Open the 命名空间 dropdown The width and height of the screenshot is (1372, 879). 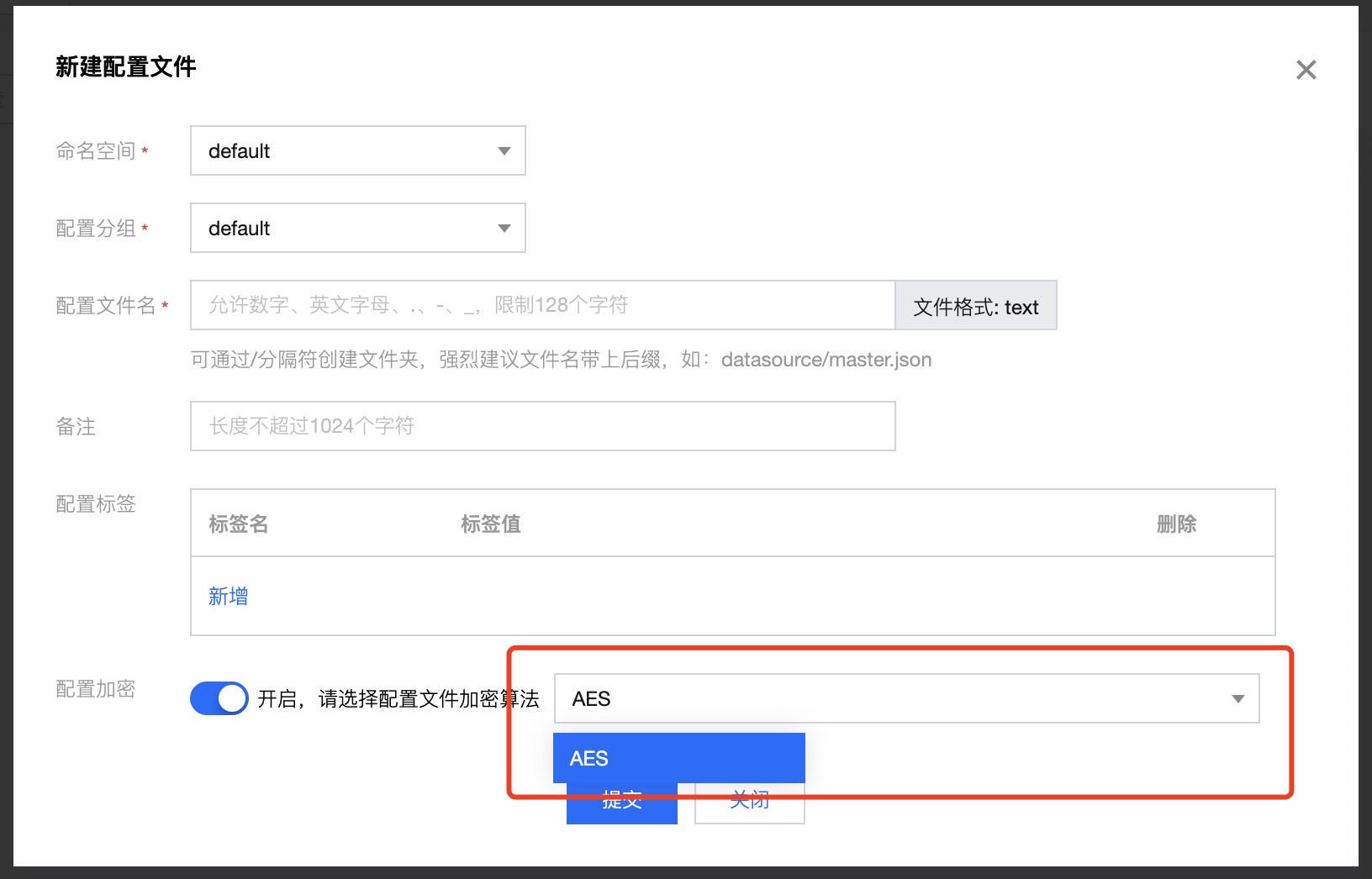pyautogui.click(x=358, y=151)
